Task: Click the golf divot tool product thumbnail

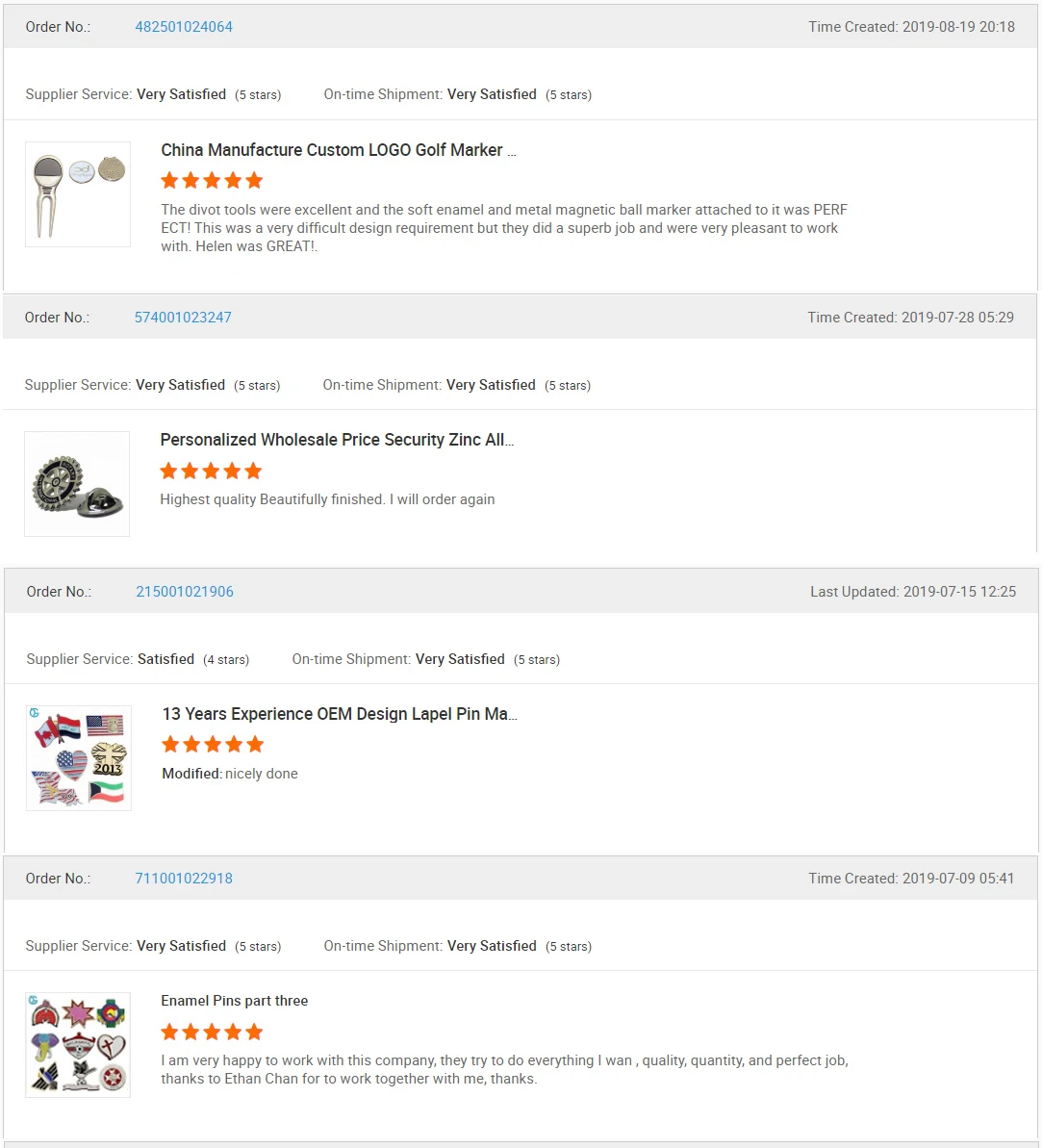Action: pos(78,194)
